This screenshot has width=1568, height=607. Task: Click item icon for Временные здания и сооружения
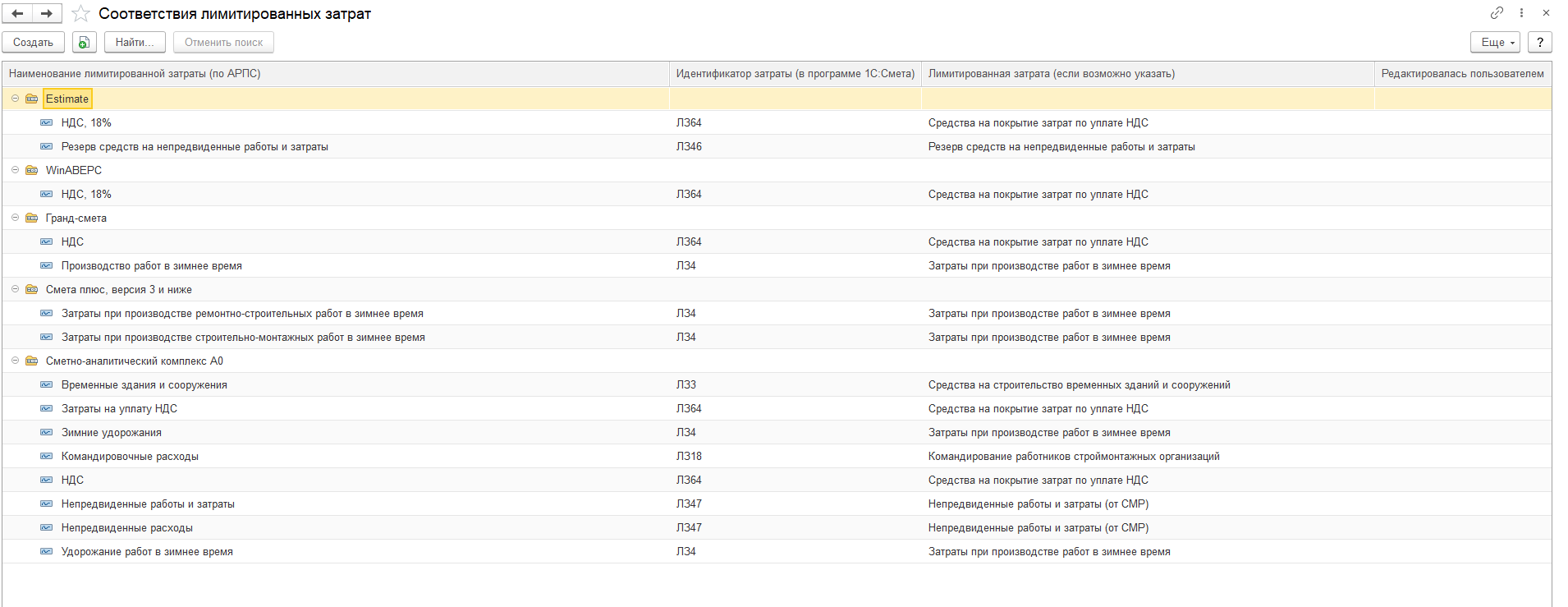(x=47, y=384)
